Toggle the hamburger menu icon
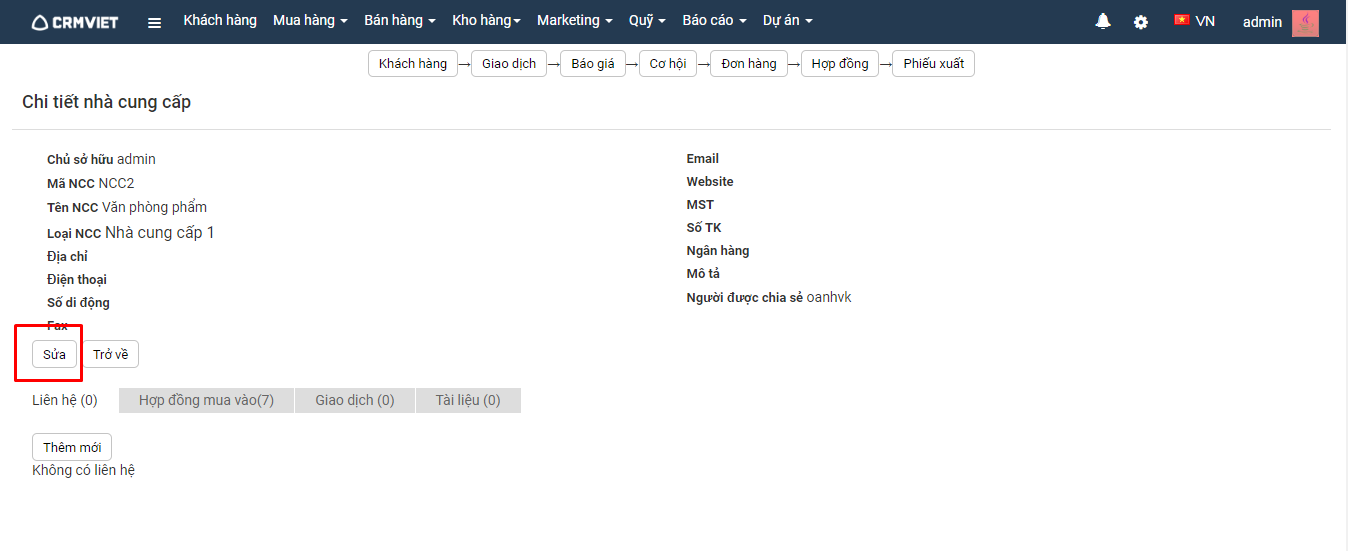Screen dimensions: 1348x551 click(154, 22)
